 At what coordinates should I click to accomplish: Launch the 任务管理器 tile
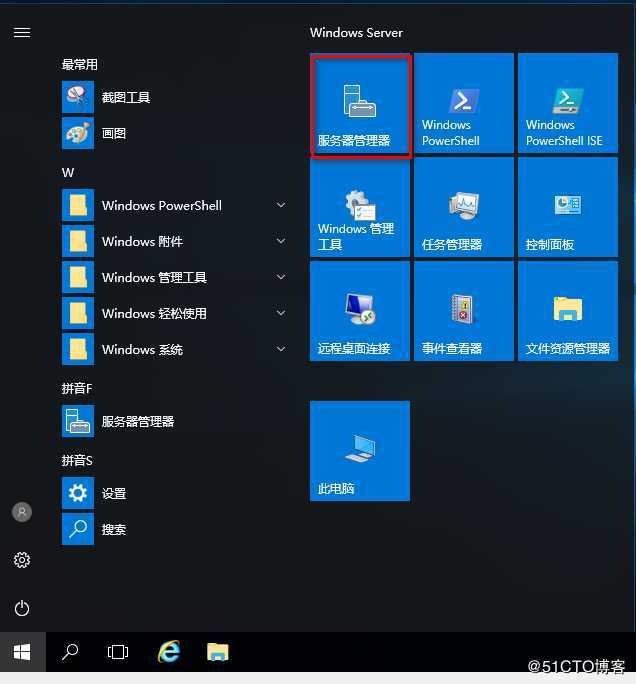pos(464,207)
